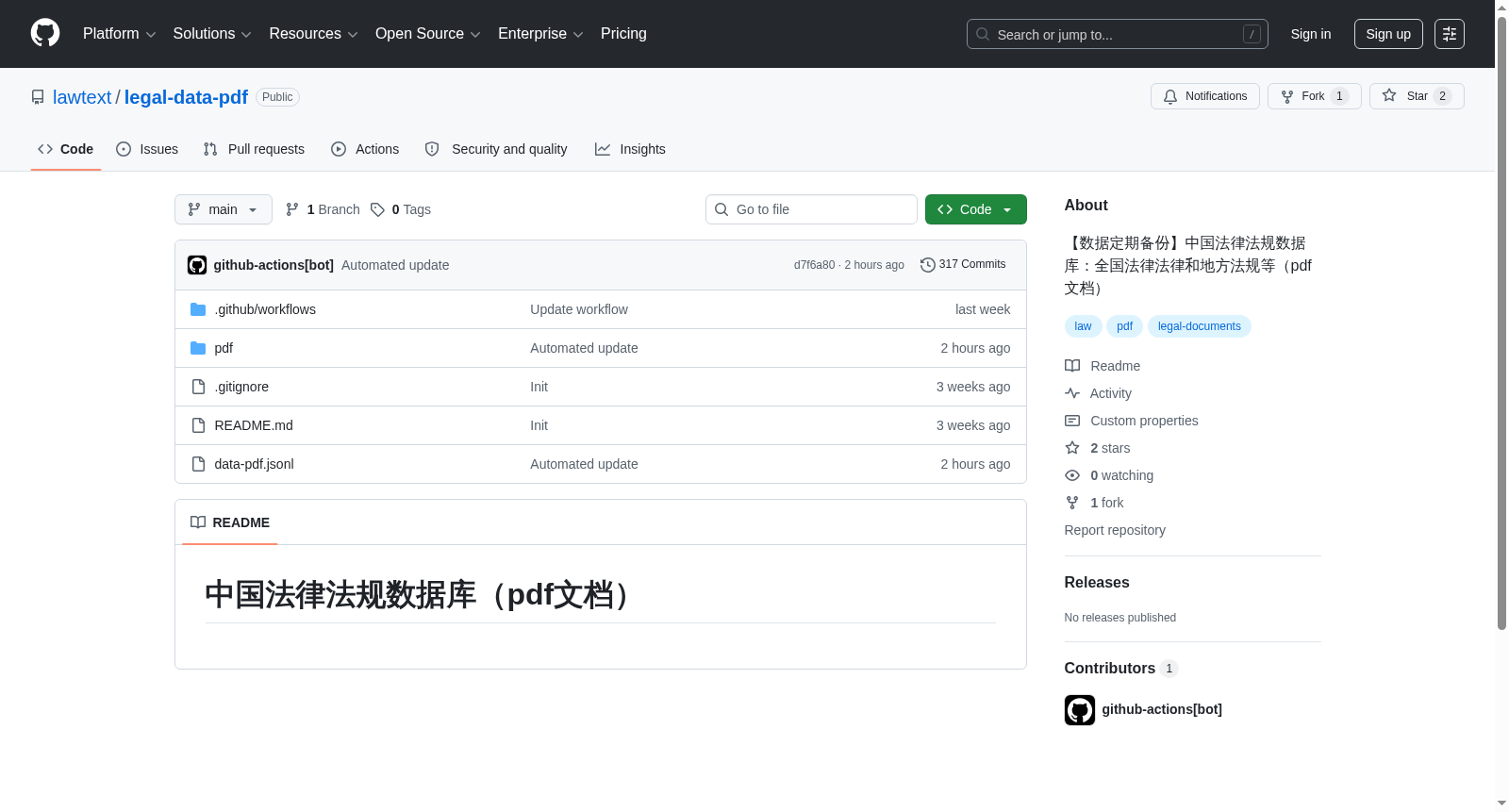The height and width of the screenshot is (812, 1509).
Task: Open the legal-data-pdf repository link
Action: point(186,97)
